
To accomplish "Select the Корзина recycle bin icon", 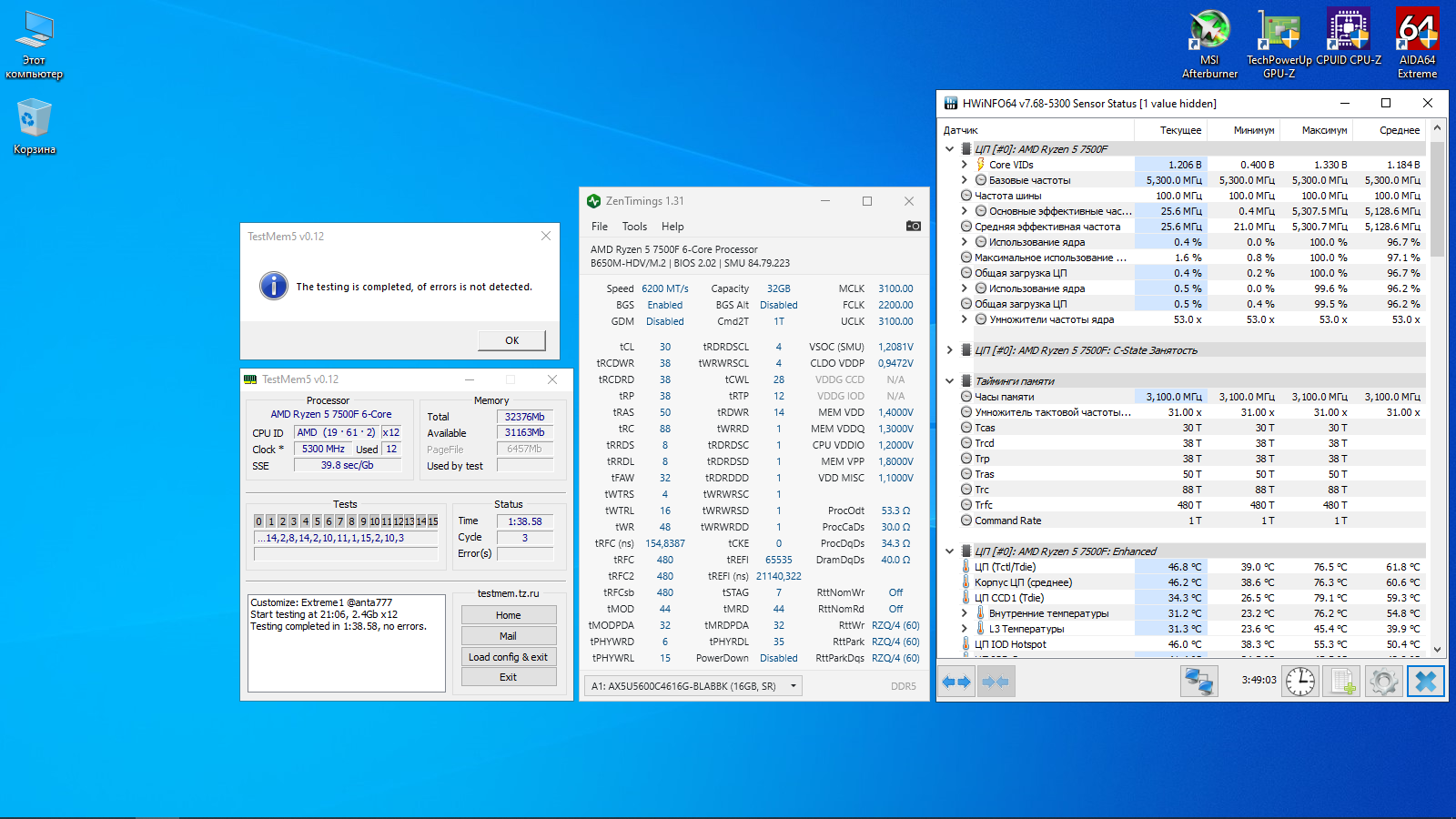I will pos(35,126).
